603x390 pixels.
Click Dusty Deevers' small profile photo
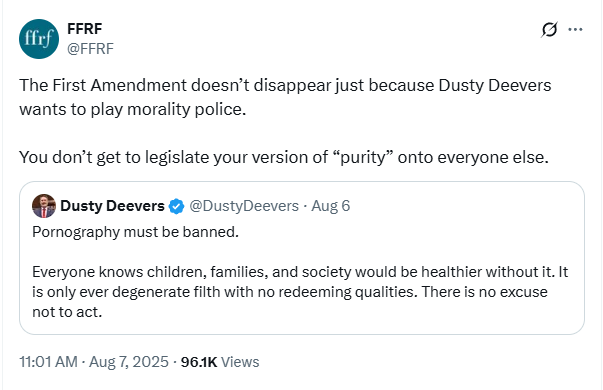tap(44, 206)
